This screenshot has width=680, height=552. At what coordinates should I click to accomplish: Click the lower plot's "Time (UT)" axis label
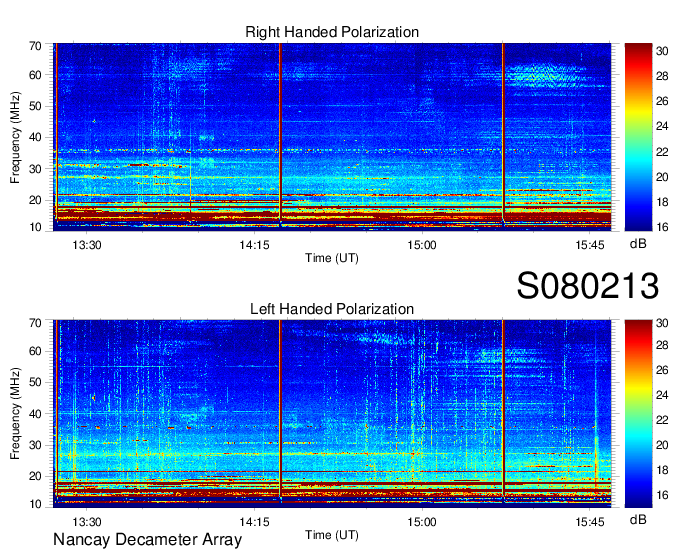pyautogui.click(x=332, y=535)
